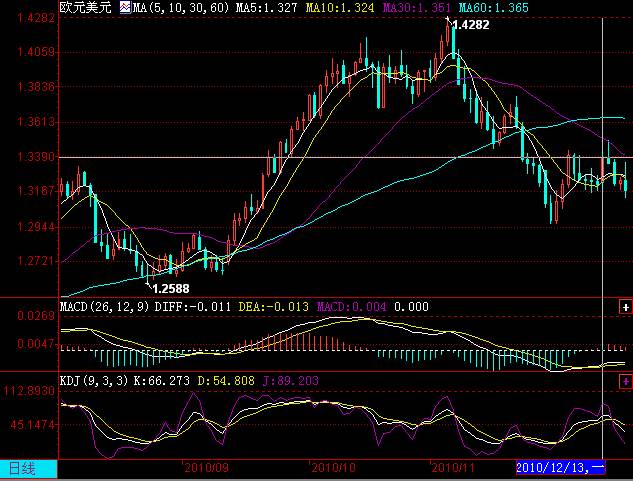Select the 日线 period tab
Screen dimensions: 633x481
click(x=28, y=468)
